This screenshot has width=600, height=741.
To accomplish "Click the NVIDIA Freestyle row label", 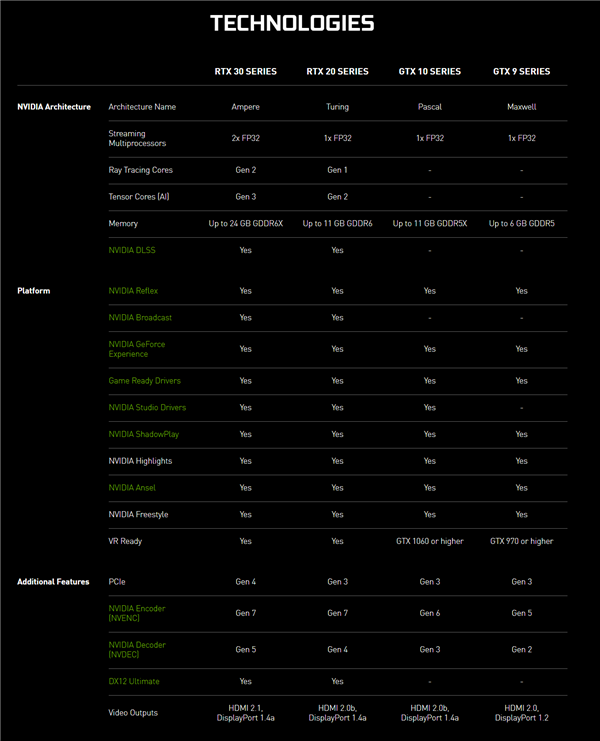I will click(x=138, y=514).
